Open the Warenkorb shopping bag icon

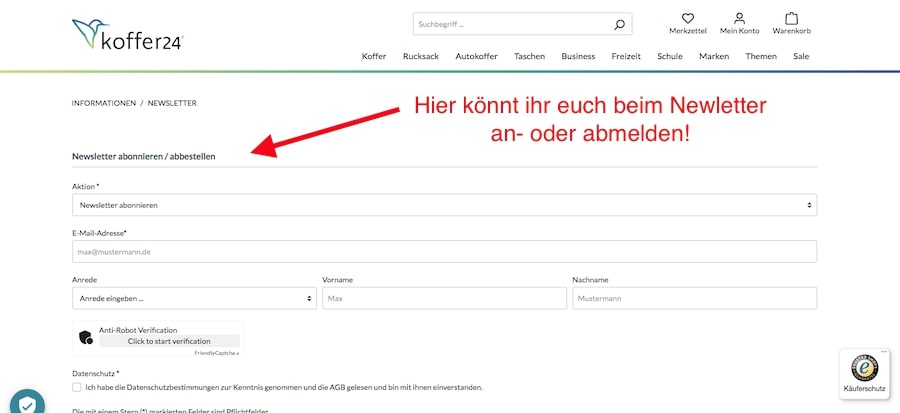point(791,19)
